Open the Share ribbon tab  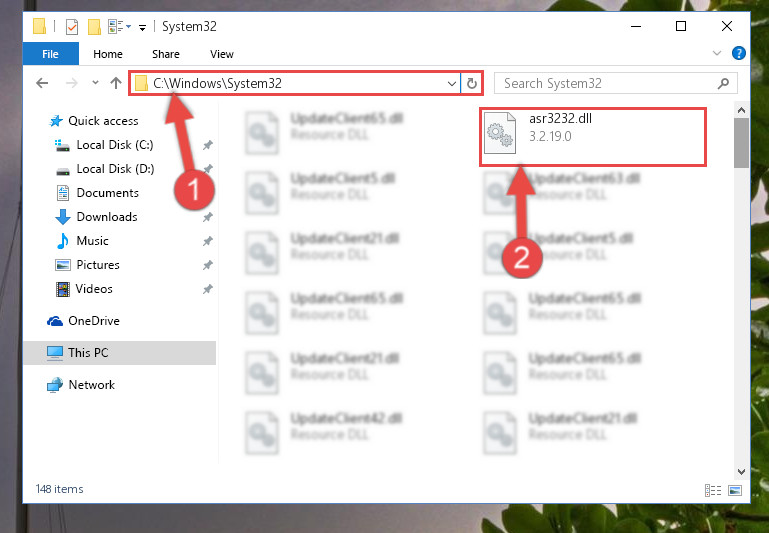[166, 54]
